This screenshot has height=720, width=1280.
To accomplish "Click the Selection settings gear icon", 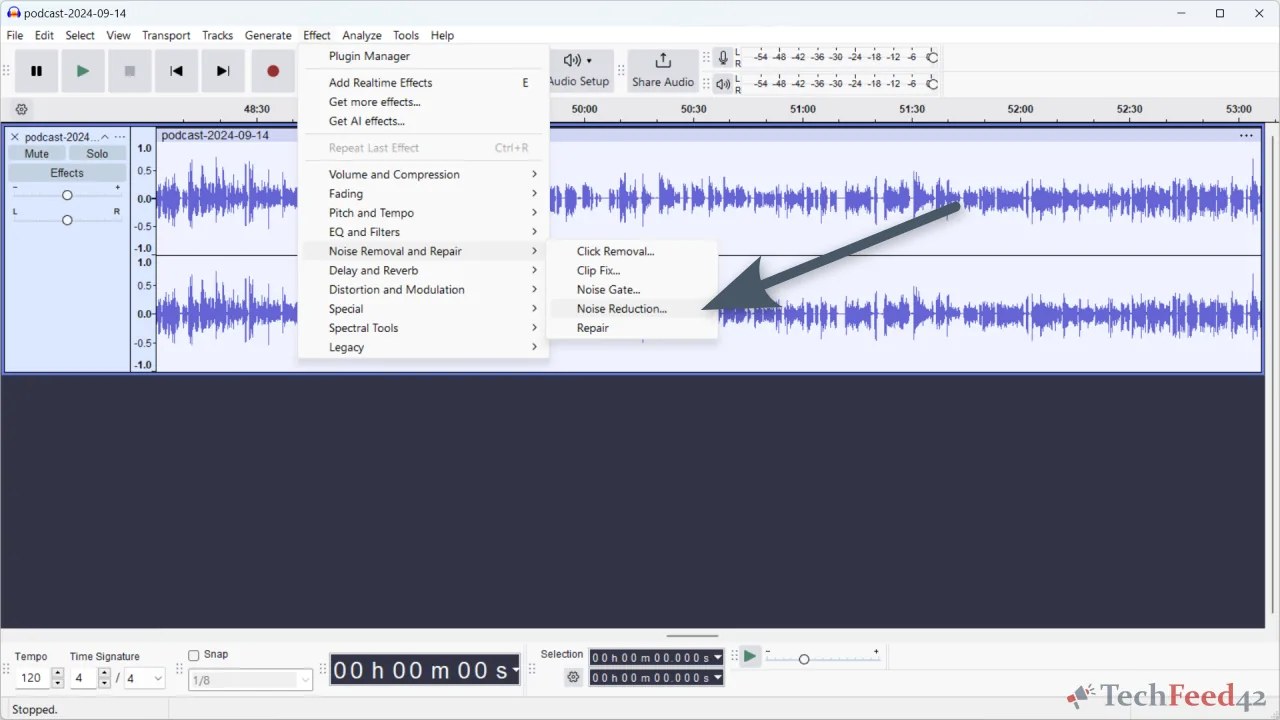I will [x=573, y=677].
